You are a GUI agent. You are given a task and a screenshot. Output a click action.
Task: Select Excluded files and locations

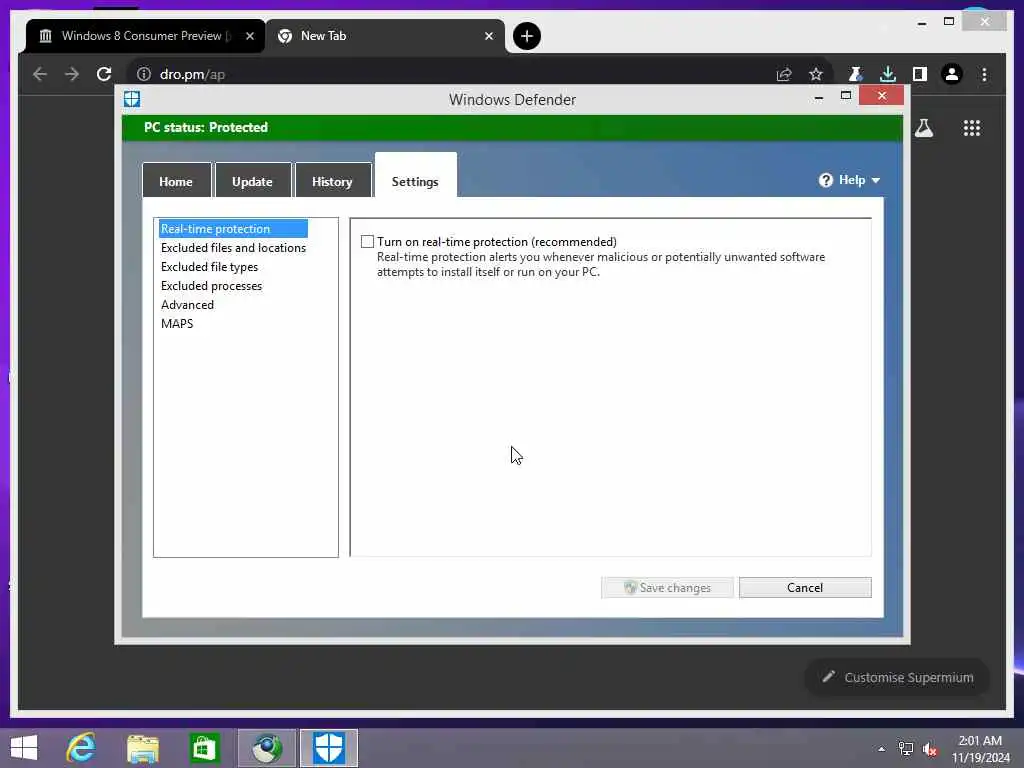point(233,248)
